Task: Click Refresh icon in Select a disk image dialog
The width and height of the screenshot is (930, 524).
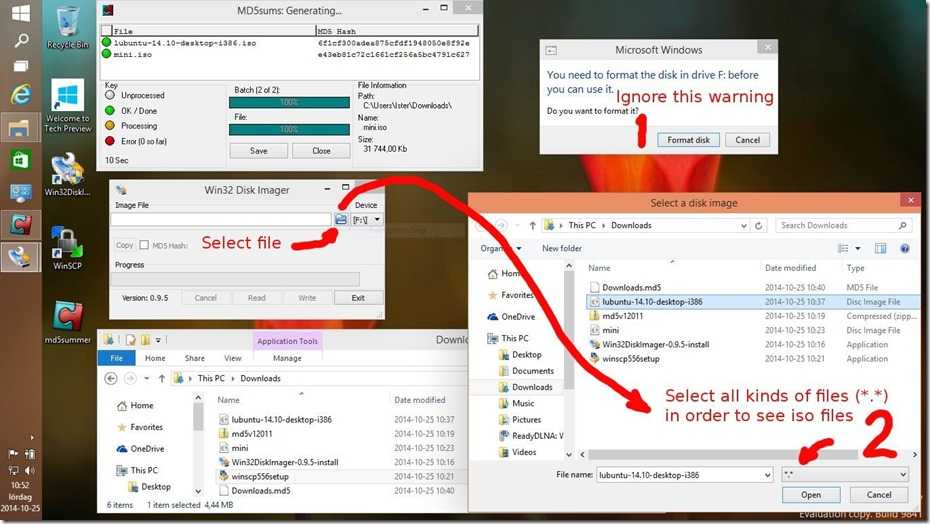Action: [758, 226]
